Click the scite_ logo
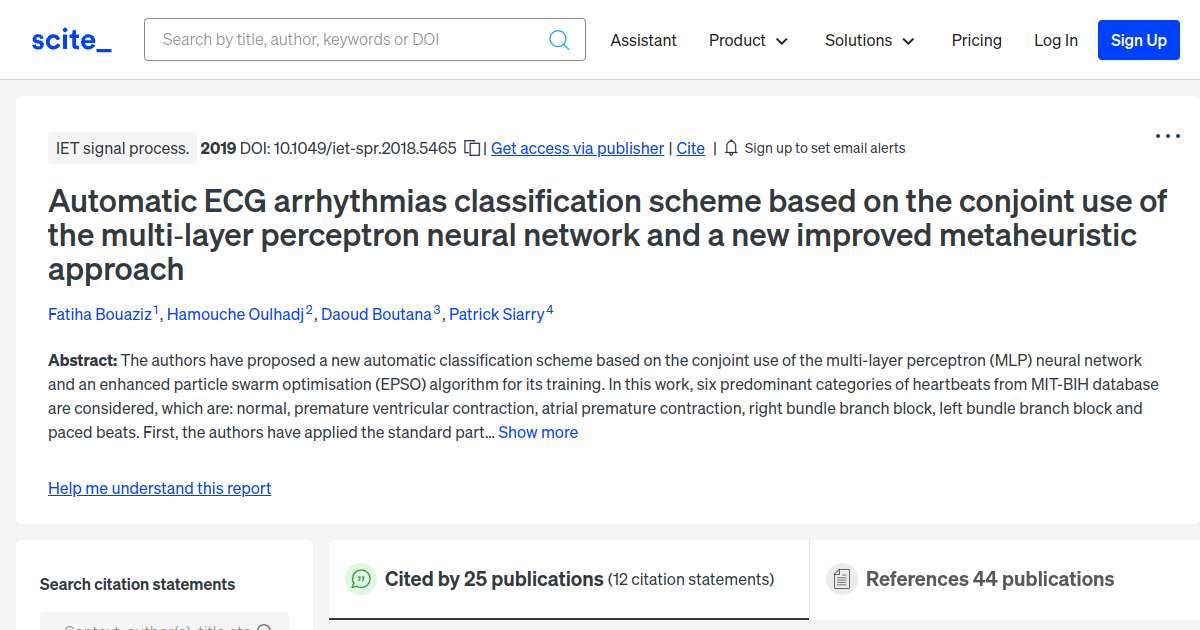1200x630 pixels. coord(71,40)
